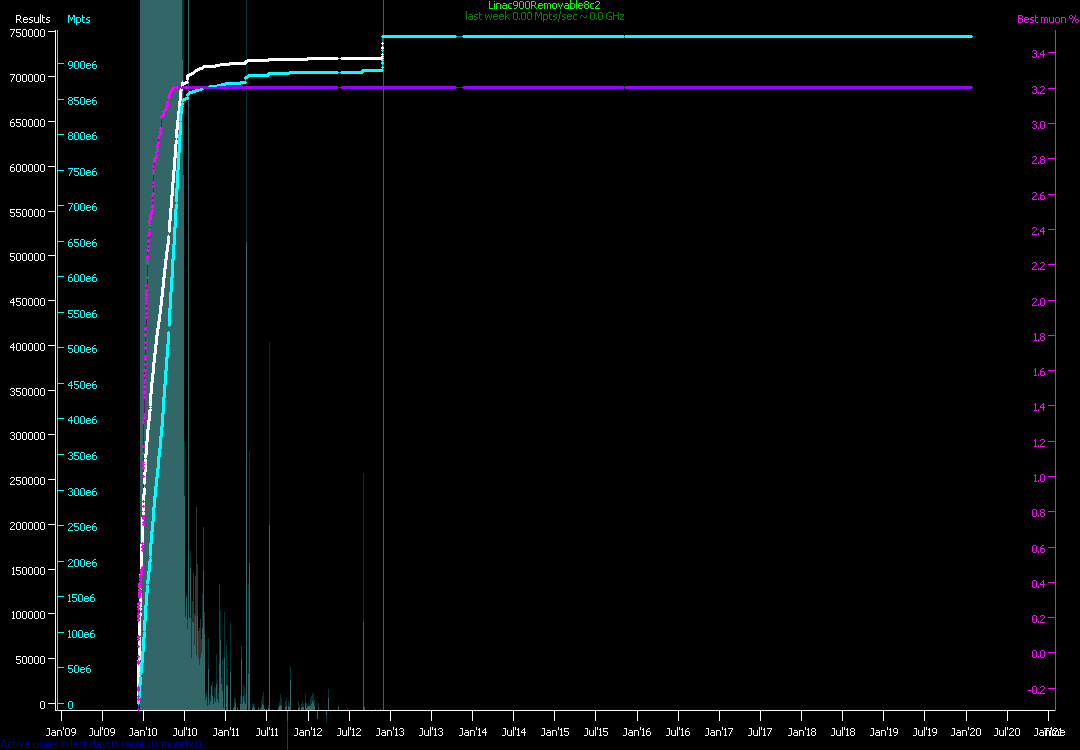Screen dimensions: 1080x750
Task: Click the -0.2 tick on muon % axis
Action: (x=1037, y=689)
